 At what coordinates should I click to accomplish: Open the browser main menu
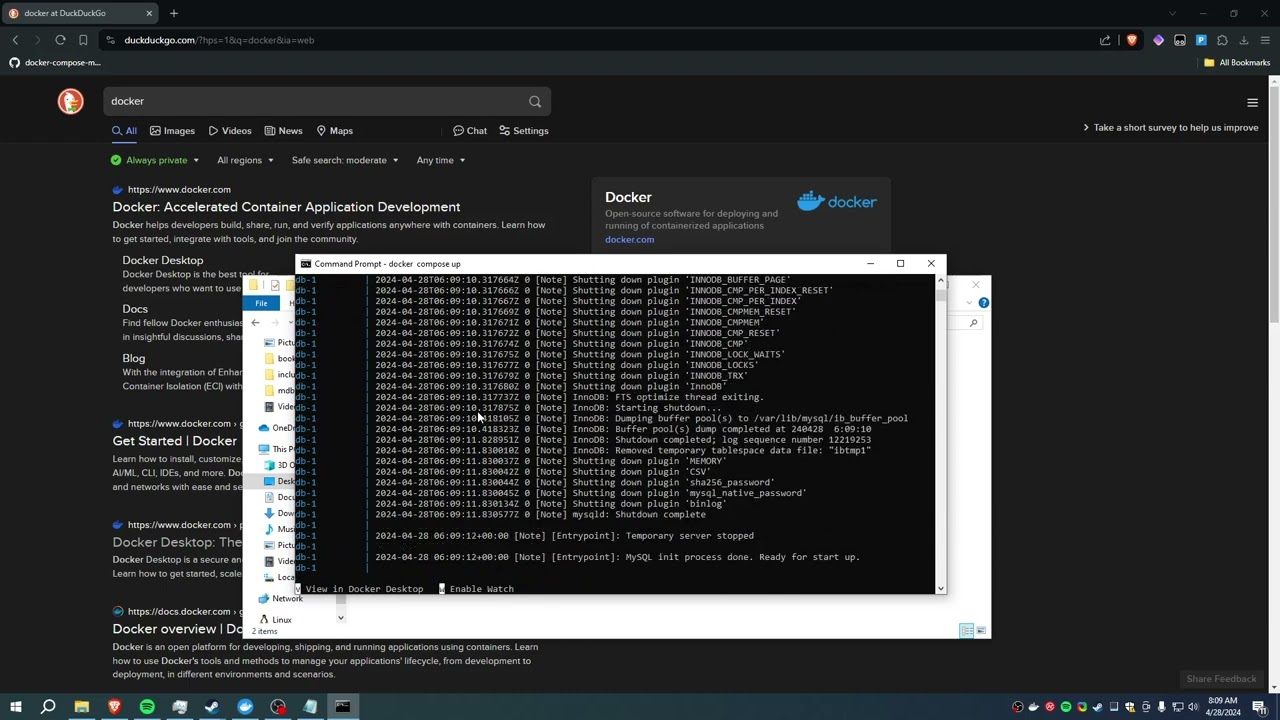tap(1265, 40)
